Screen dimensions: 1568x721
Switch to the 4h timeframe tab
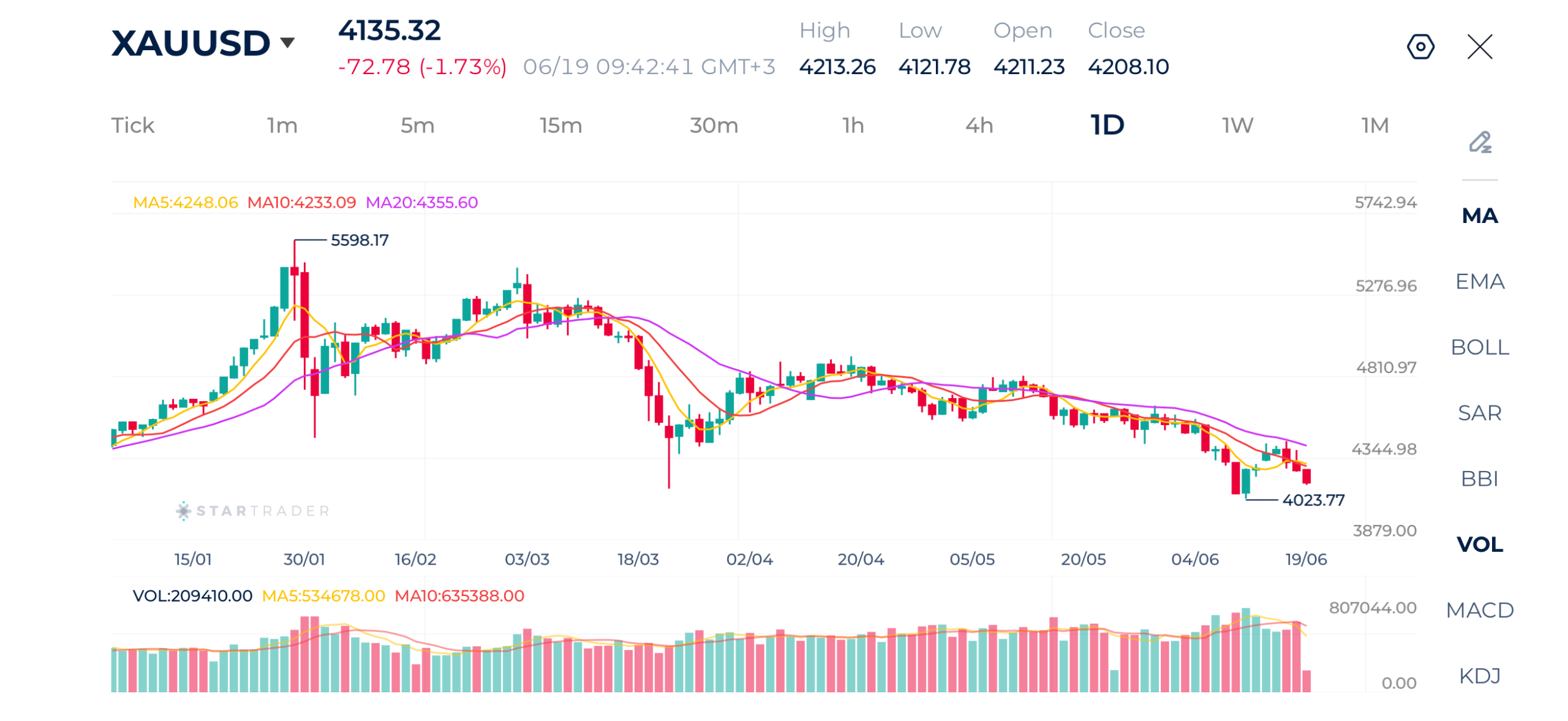[978, 126]
